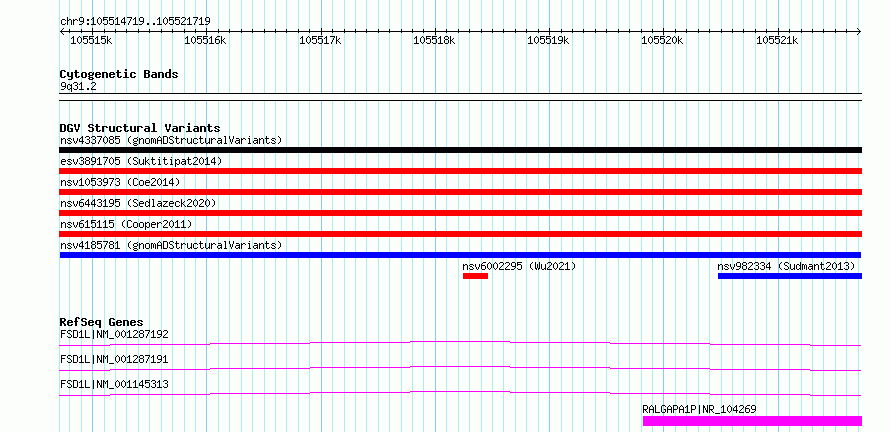This screenshot has width=890, height=432.
Task: Open the RefSeq Genes track heading
Action: point(101,322)
